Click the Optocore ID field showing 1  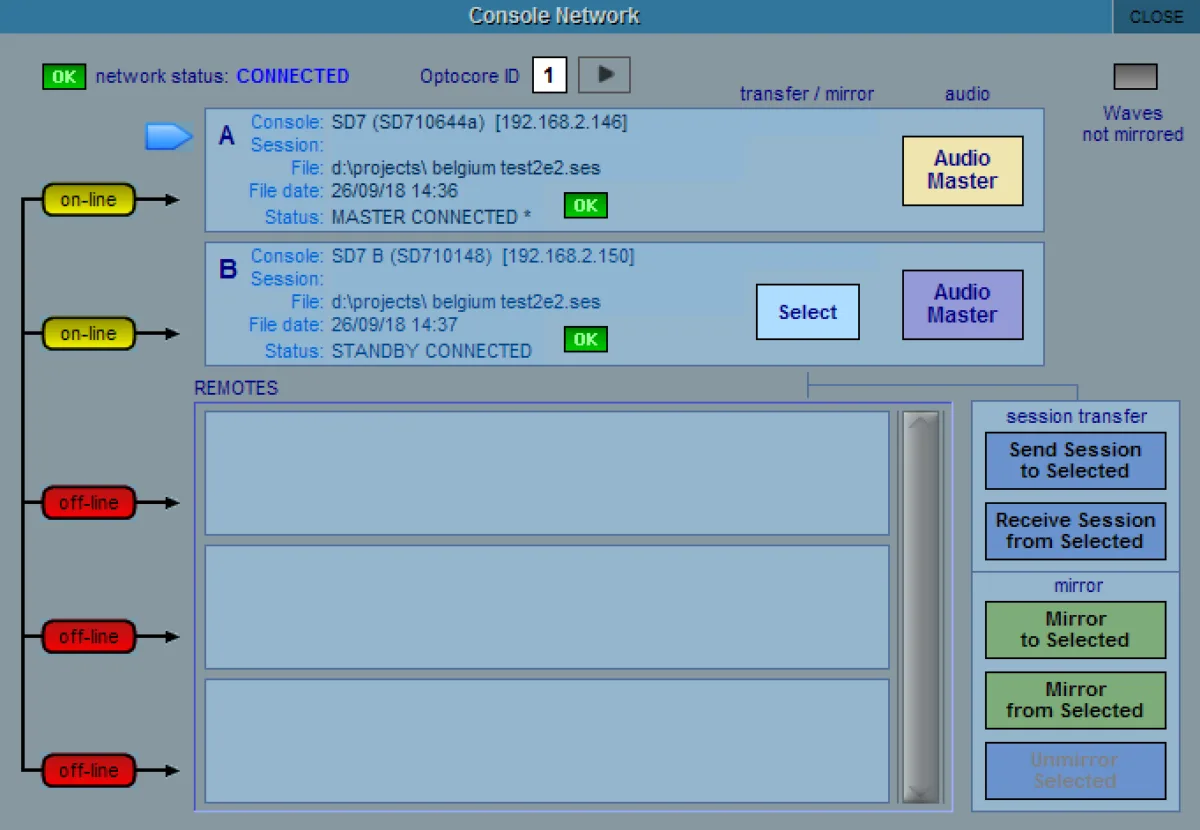(x=549, y=75)
